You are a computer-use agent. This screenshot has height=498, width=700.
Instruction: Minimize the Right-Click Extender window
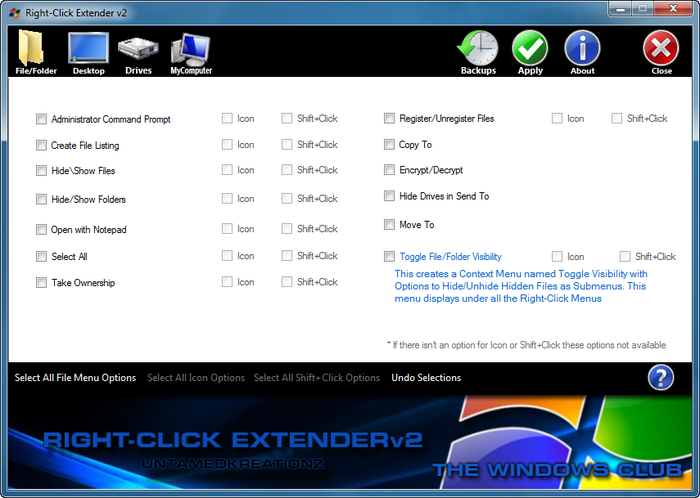click(620, 8)
